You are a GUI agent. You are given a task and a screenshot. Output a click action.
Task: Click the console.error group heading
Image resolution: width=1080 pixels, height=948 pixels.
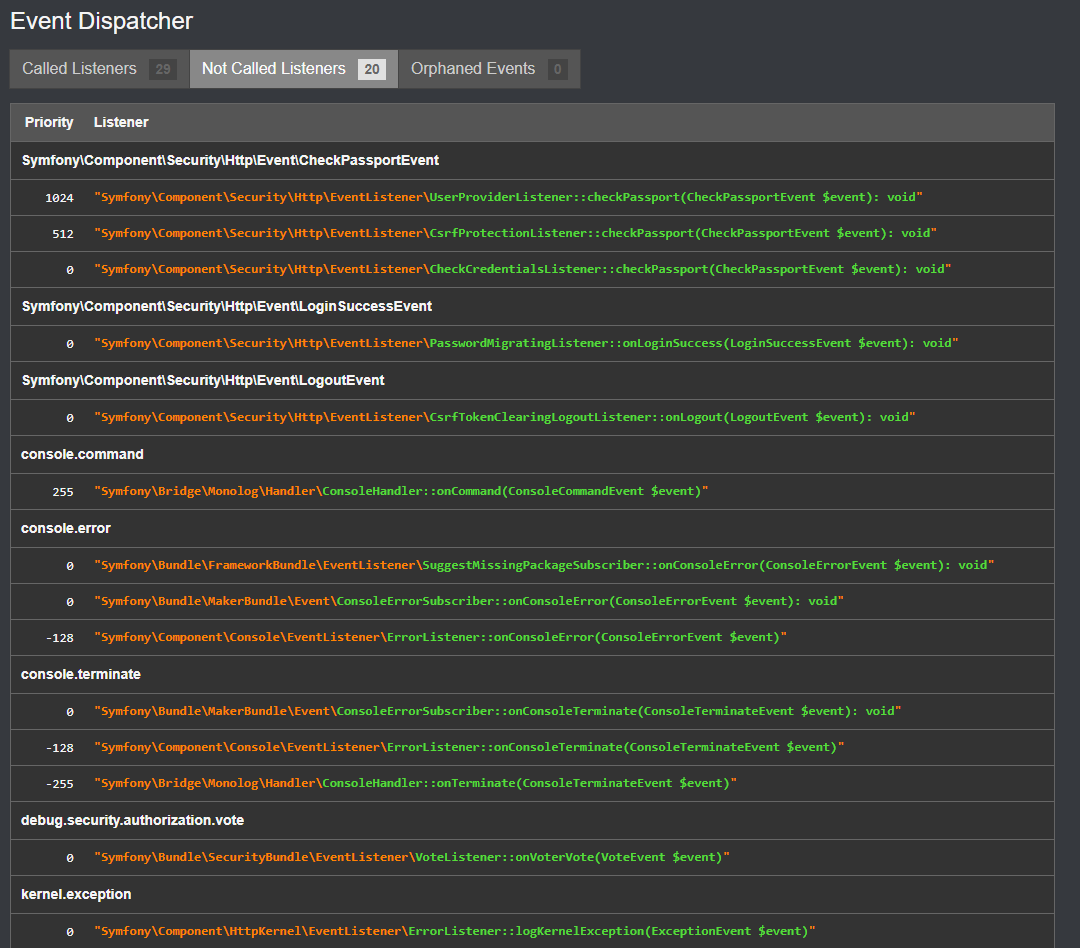[x=66, y=528]
